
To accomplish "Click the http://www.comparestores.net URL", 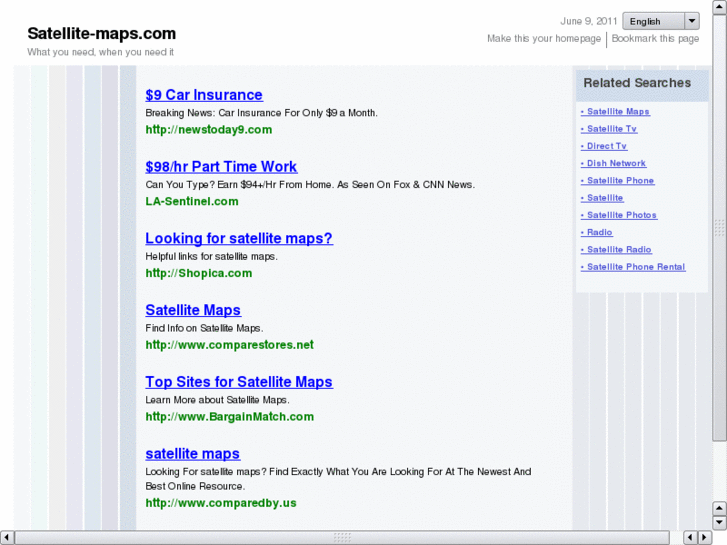I will coord(230,345).
